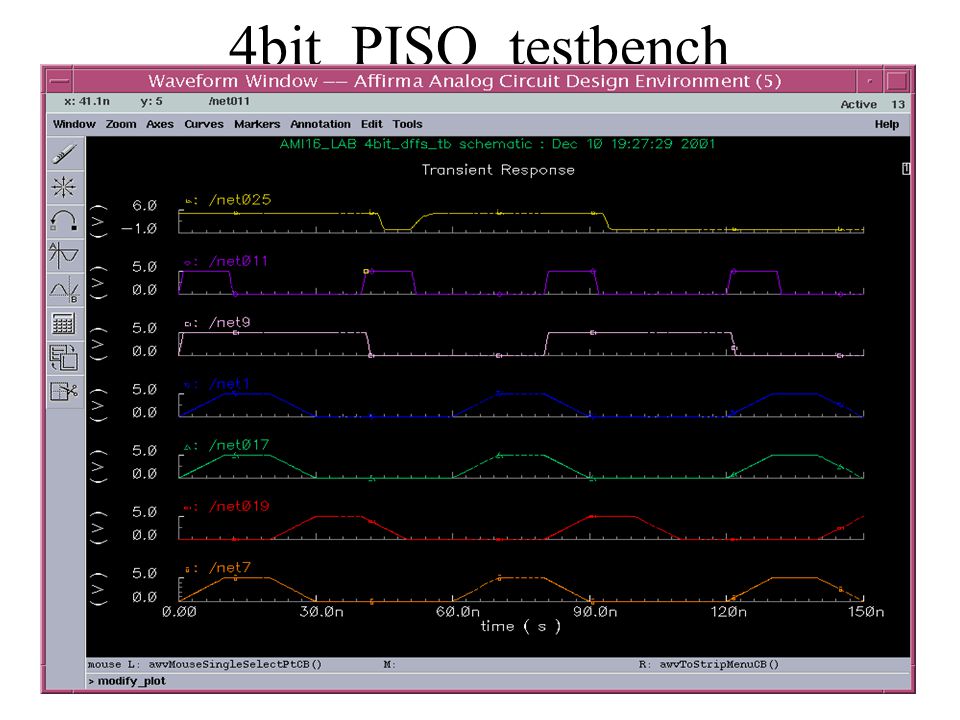Click the time ( s ) axis label
The width and height of the screenshot is (960, 720).
(520, 626)
